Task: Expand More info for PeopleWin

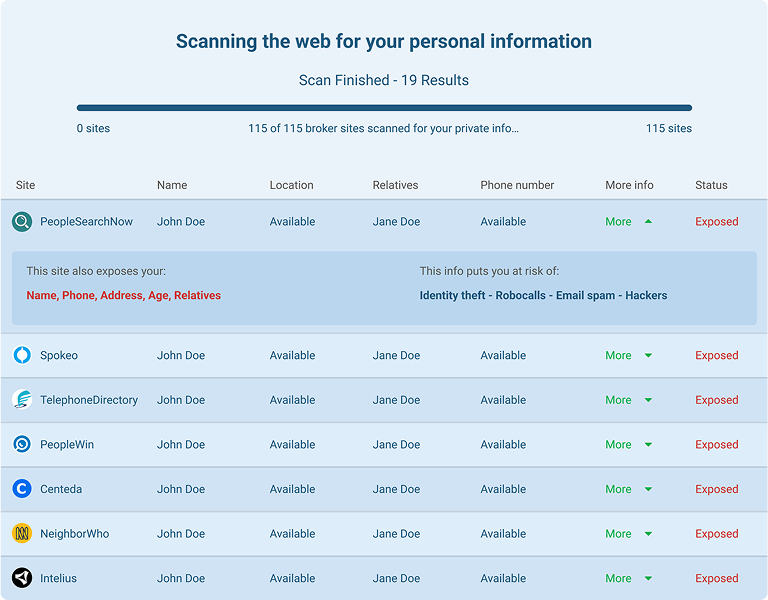Action: tap(628, 444)
